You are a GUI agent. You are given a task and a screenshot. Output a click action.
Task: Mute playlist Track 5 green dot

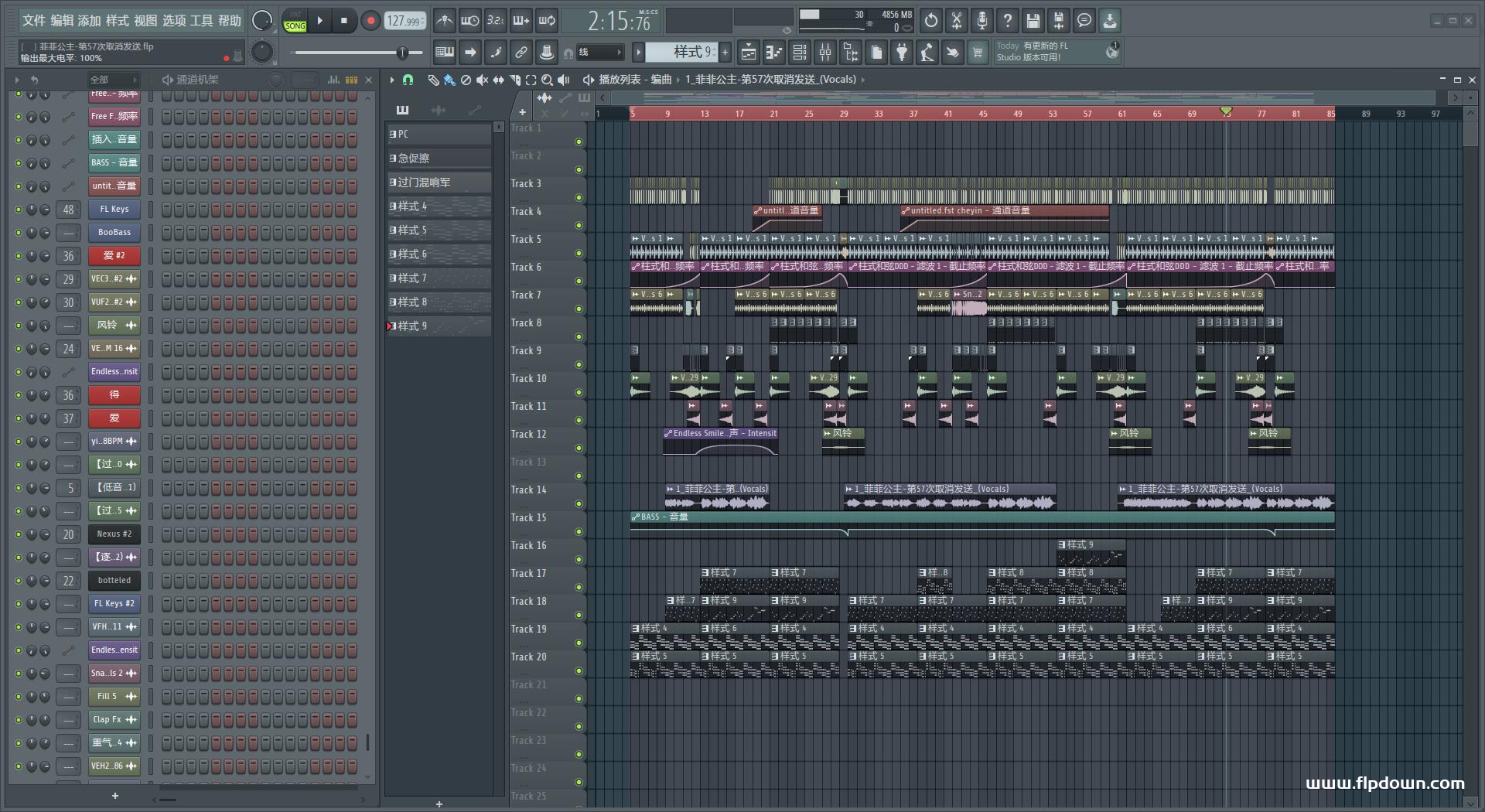click(x=579, y=254)
